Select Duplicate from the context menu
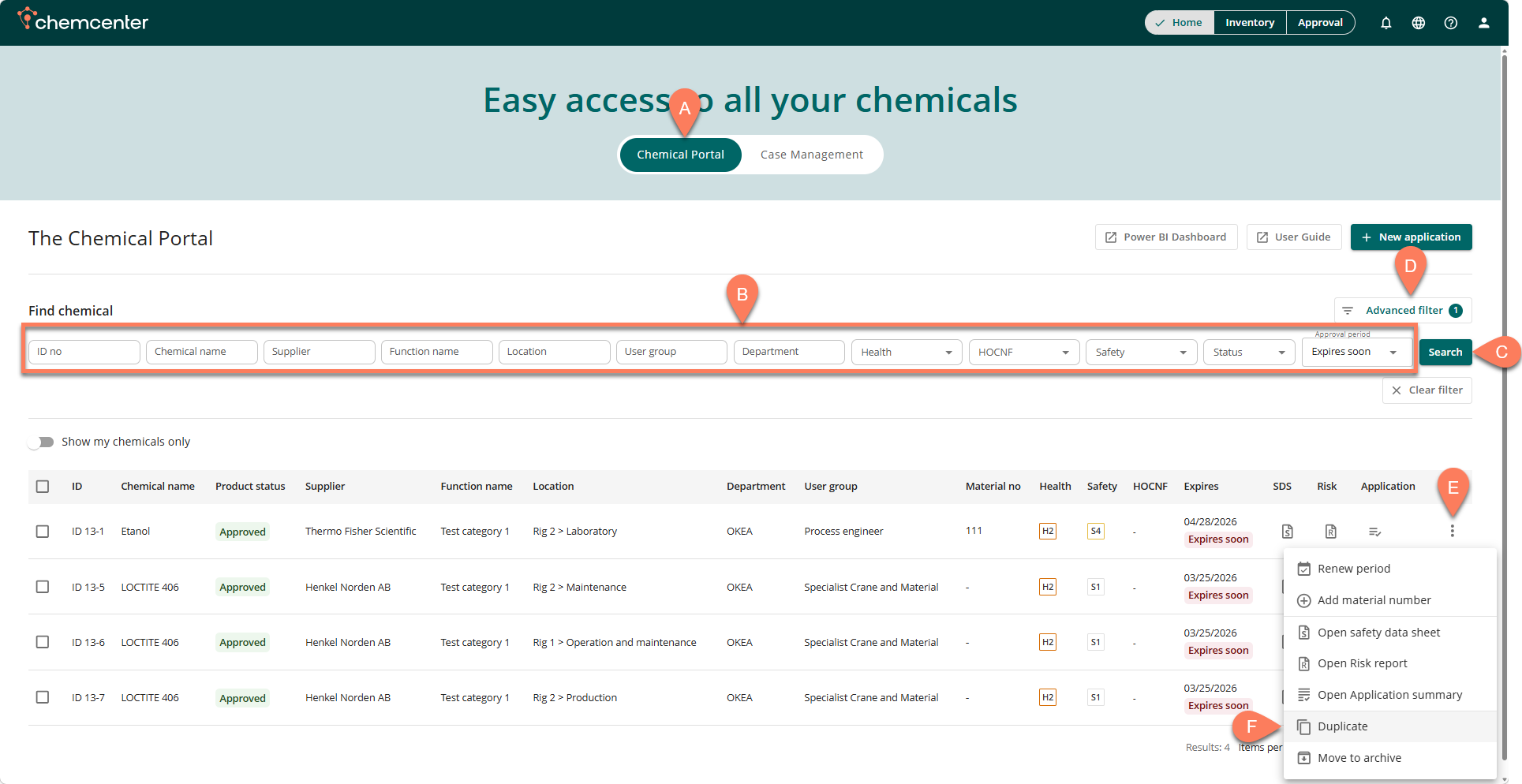The height and width of the screenshot is (784, 1522). 1342,726
